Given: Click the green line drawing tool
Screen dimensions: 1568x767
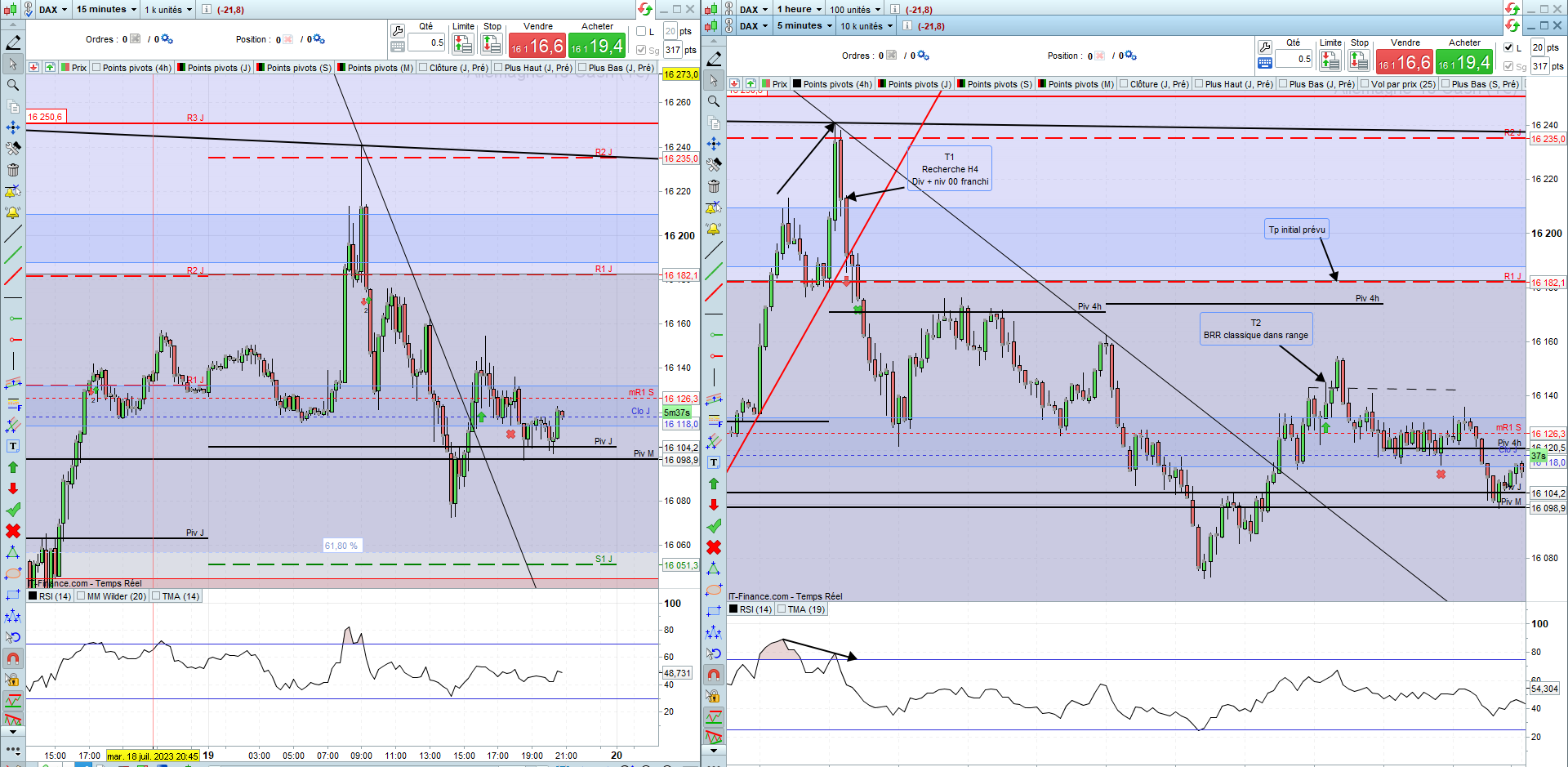Looking at the screenshot, I should [x=13, y=255].
